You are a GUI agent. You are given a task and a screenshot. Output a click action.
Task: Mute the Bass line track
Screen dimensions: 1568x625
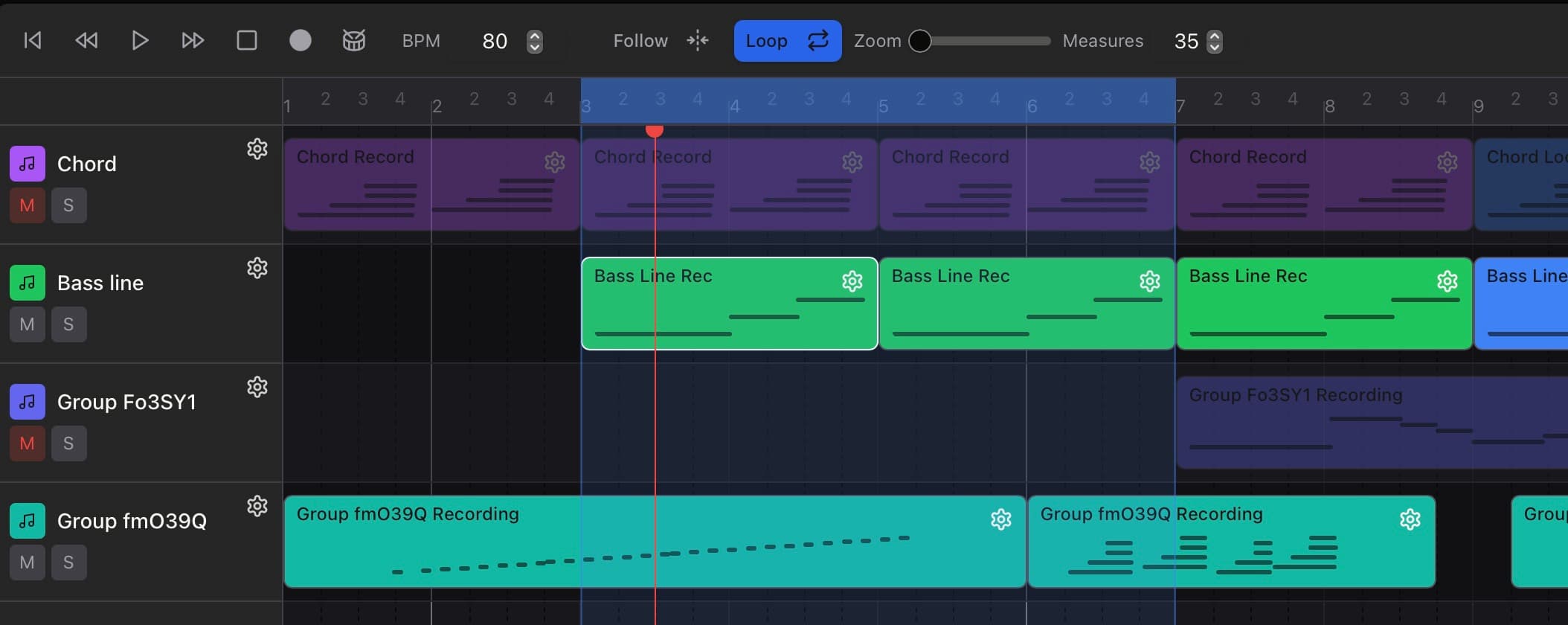(28, 324)
